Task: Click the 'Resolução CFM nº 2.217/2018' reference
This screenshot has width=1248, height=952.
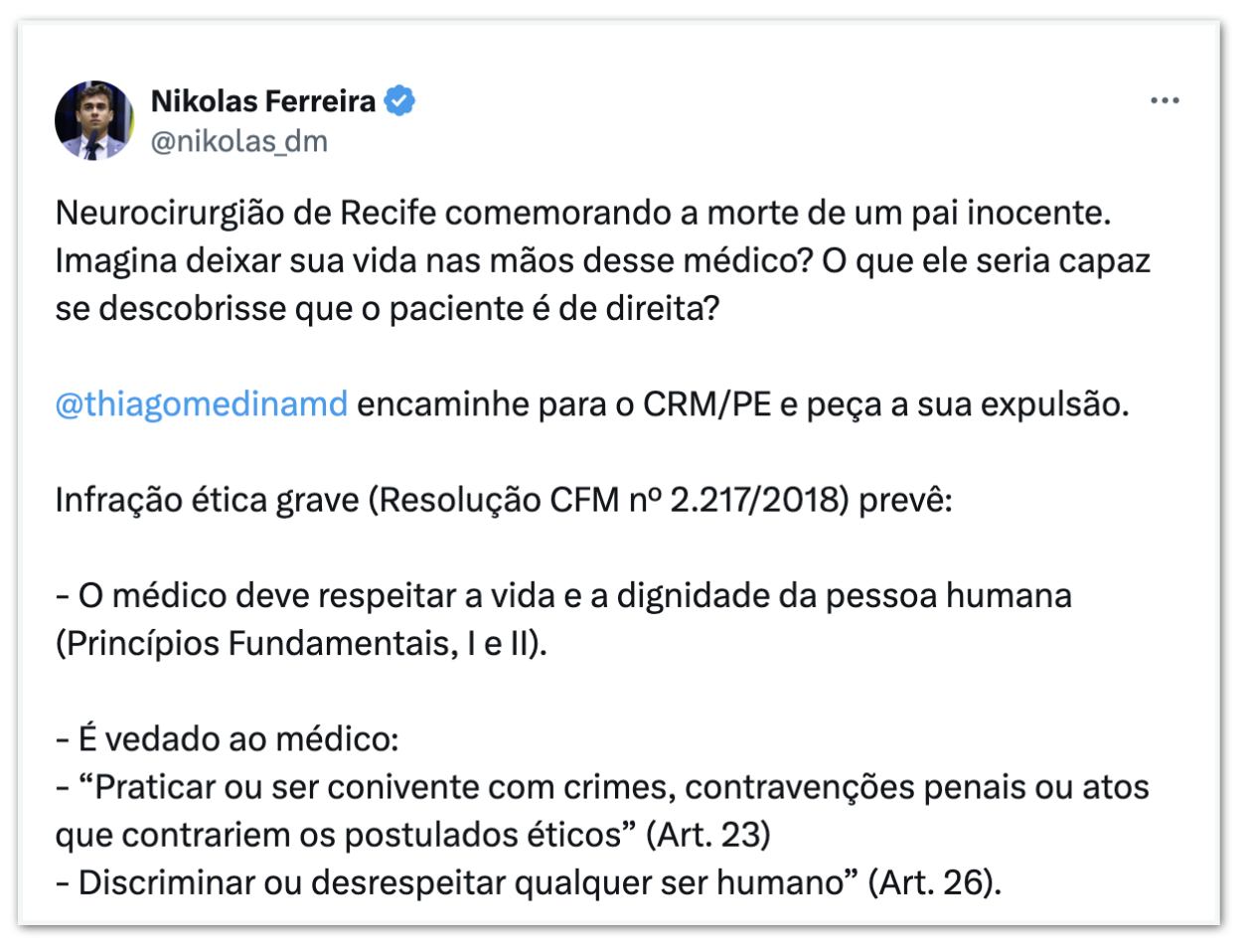Action: (x=608, y=499)
